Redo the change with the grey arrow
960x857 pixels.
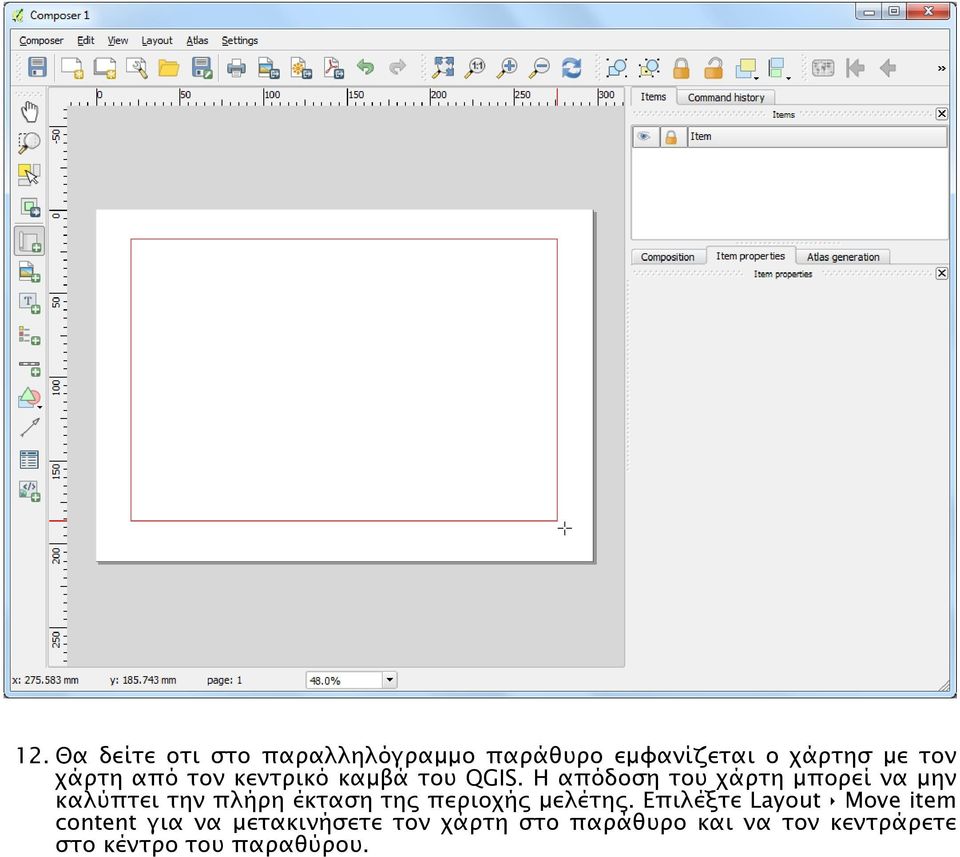[397, 67]
